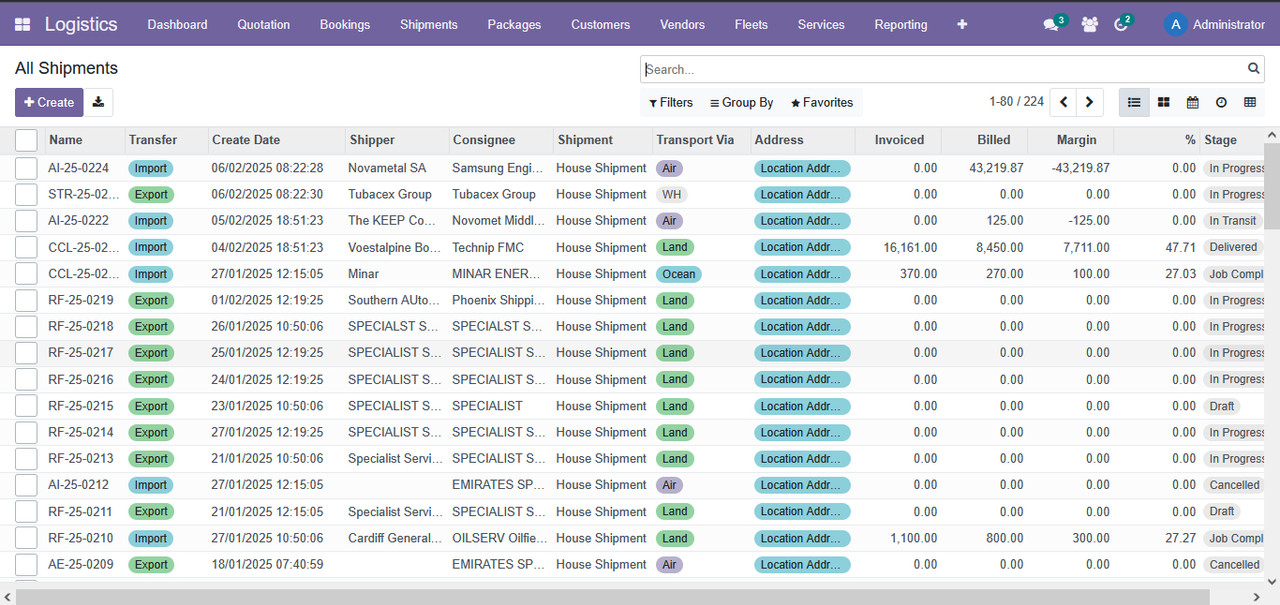
Task: Open the Group By dropdown
Action: pos(741,102)
